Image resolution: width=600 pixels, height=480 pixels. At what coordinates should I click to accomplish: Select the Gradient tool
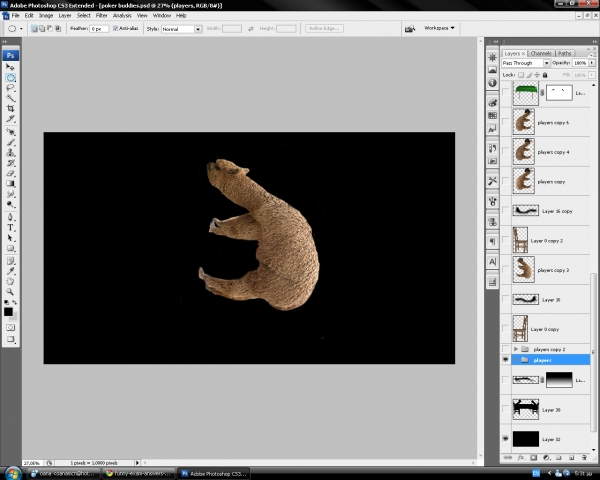(x=10, y=184)
